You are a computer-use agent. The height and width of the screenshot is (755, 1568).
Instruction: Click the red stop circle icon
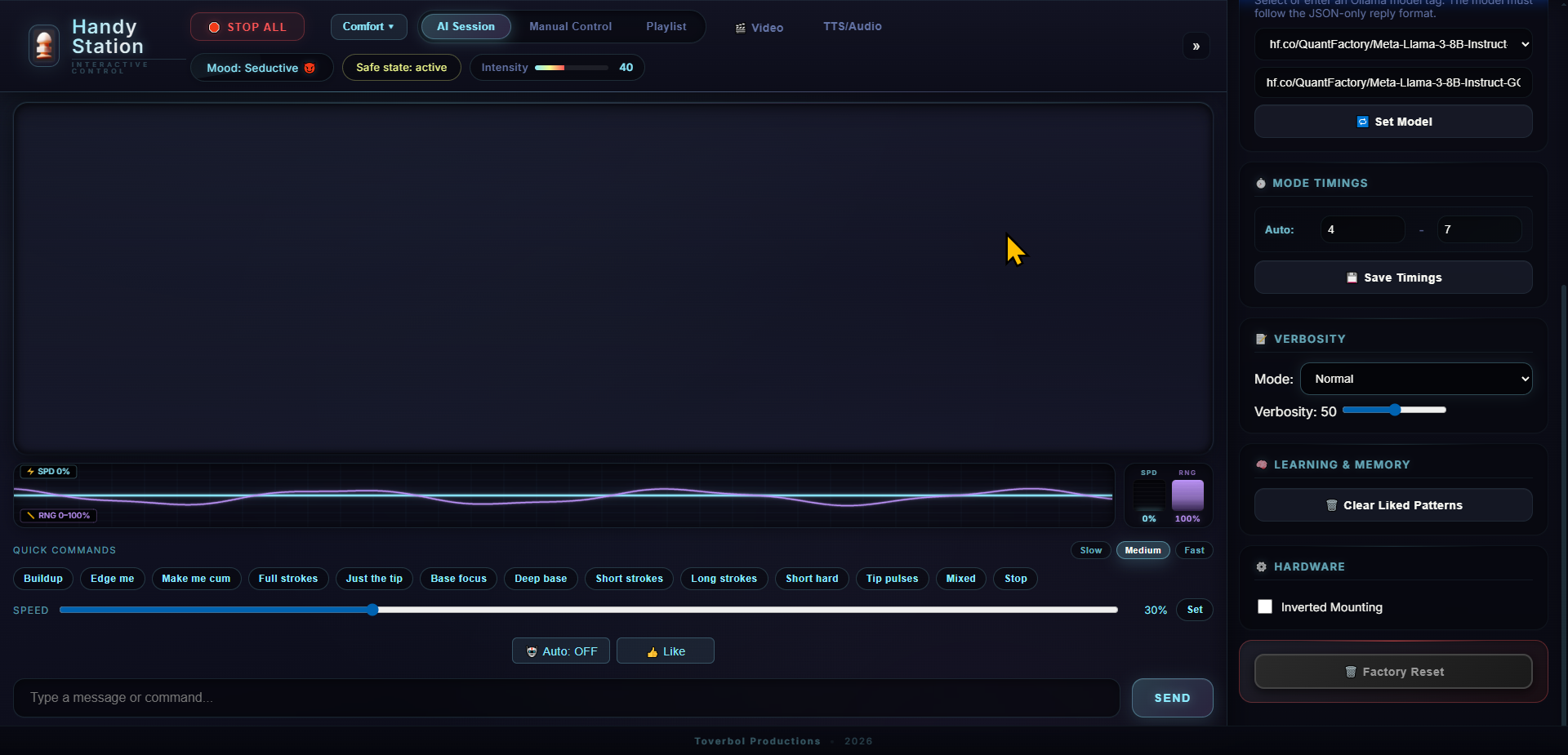point(214,27)
